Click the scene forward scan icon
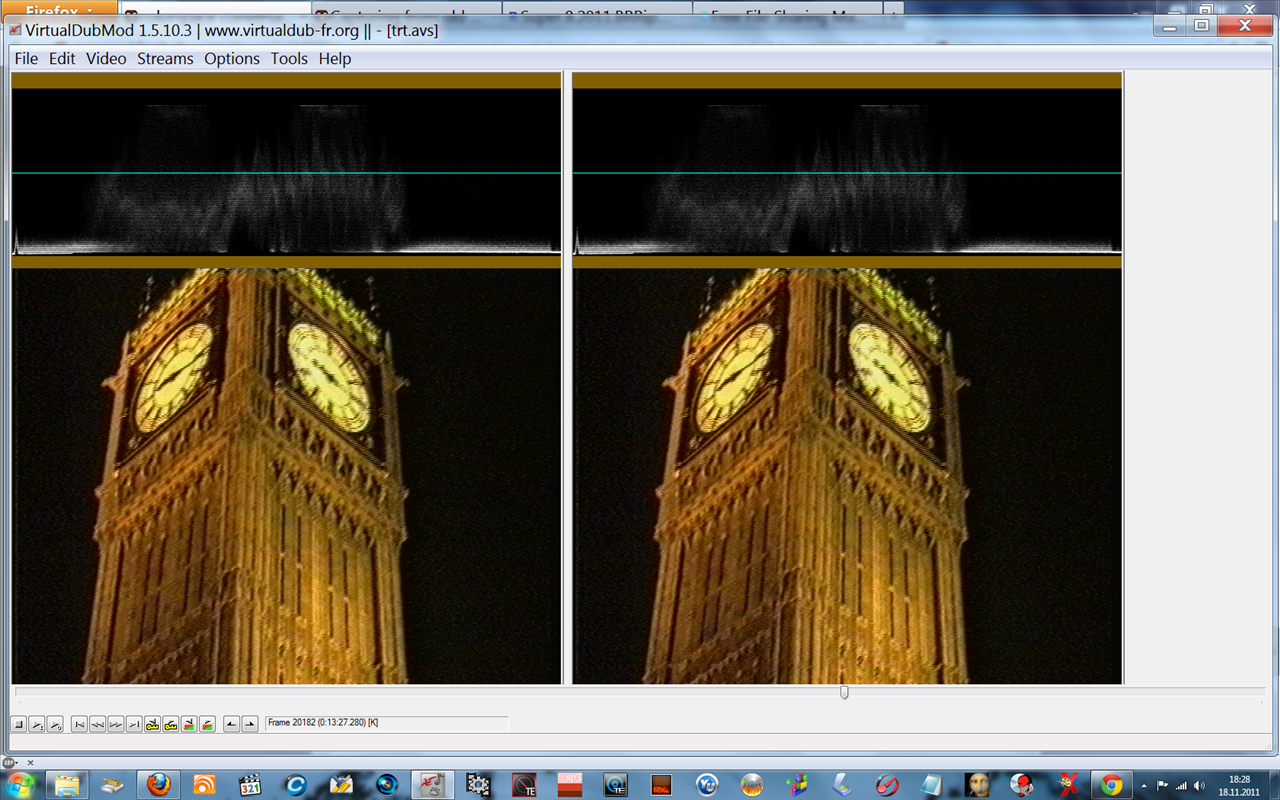The image size is (1280, 800). (x=206, y=724)
